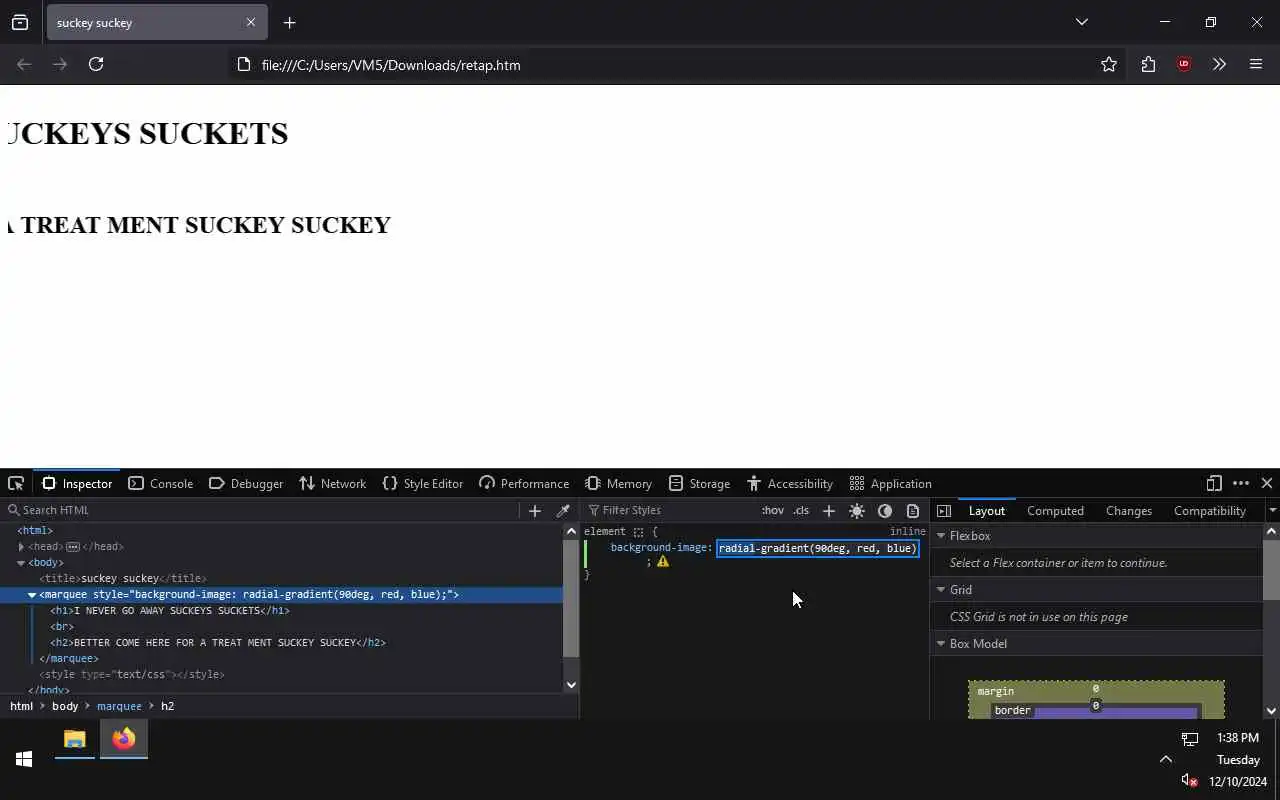Show hidden system tray icons
Screen dimensions: 1280x800
[x=1165, y=759]
